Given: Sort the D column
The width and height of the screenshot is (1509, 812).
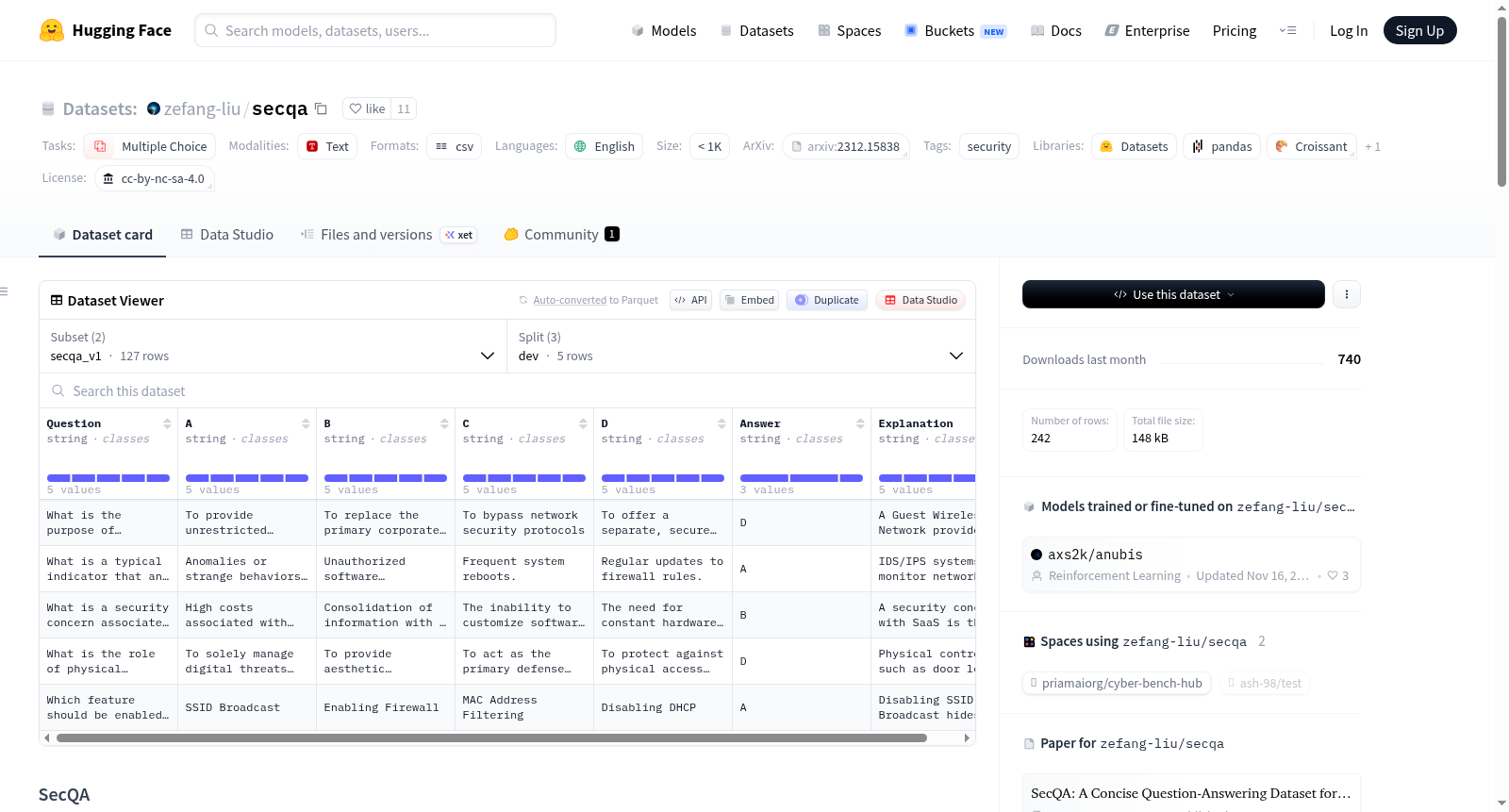Looking at the screenshot, I should pos(721,423).
